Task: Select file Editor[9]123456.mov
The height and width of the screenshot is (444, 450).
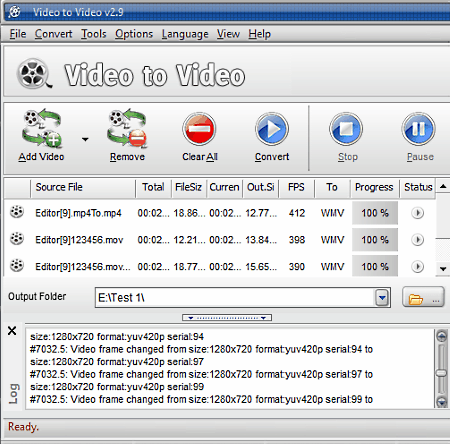Action: pyautogui.click(x=79, y=240)
